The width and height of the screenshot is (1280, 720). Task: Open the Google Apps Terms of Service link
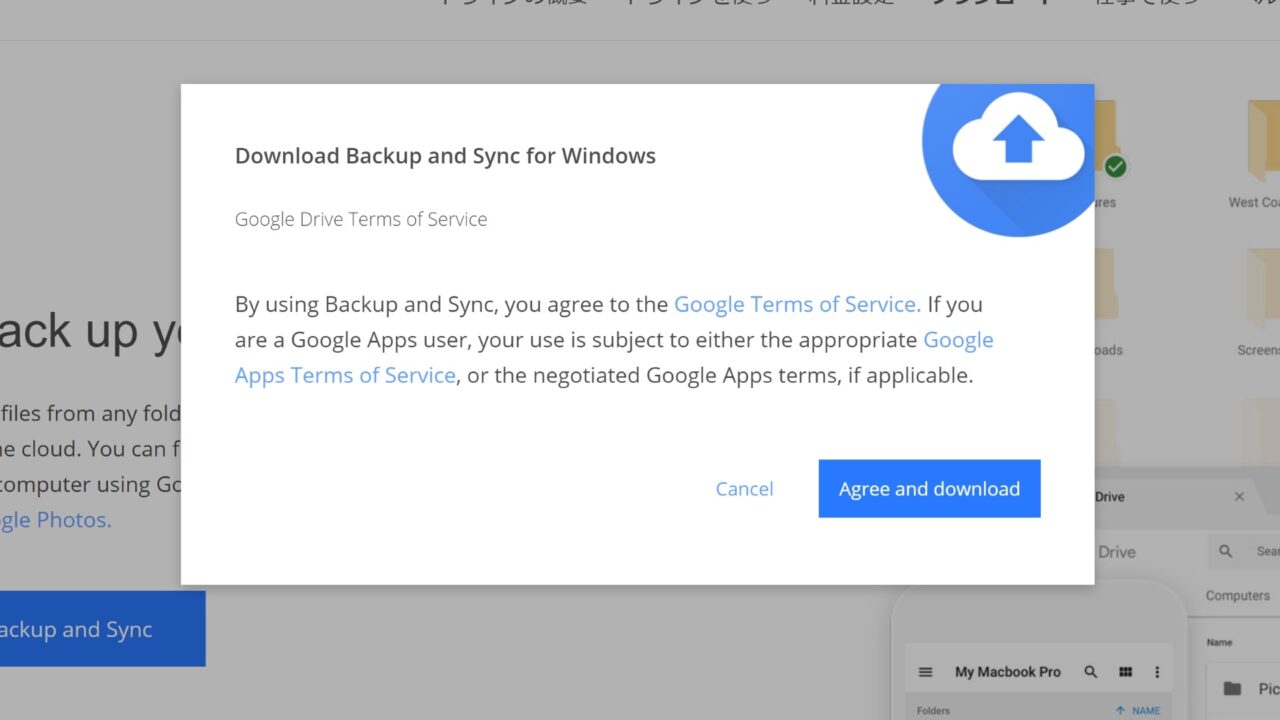coord(345,375)
